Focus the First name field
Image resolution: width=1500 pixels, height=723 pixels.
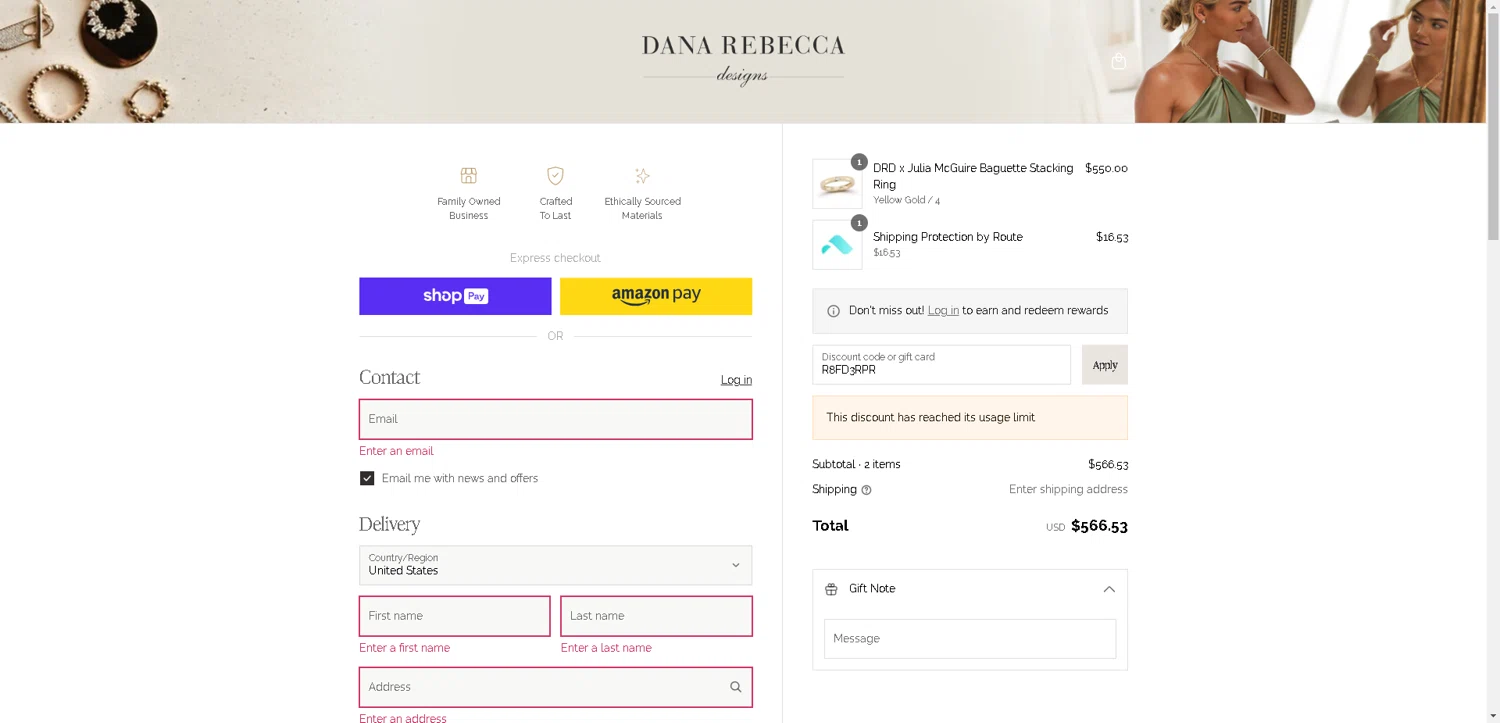coord(454,616)
